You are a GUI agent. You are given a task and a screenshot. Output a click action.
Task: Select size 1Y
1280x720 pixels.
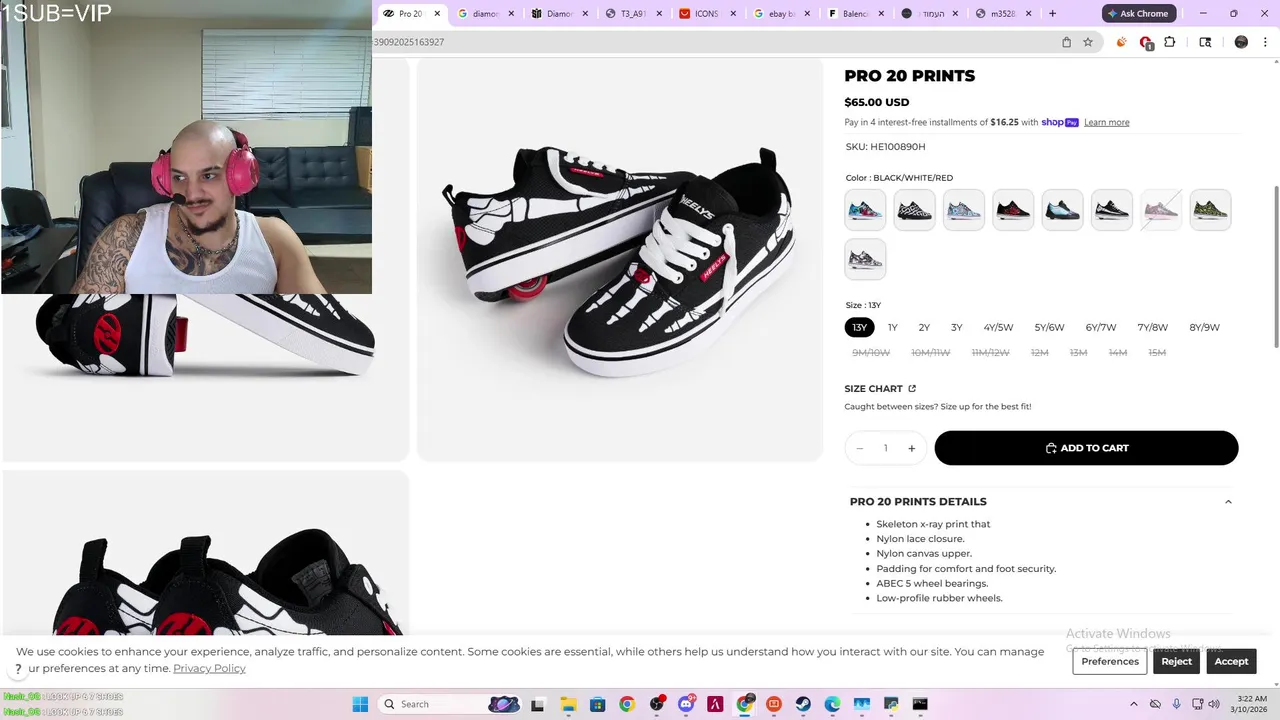coord(893,327)
